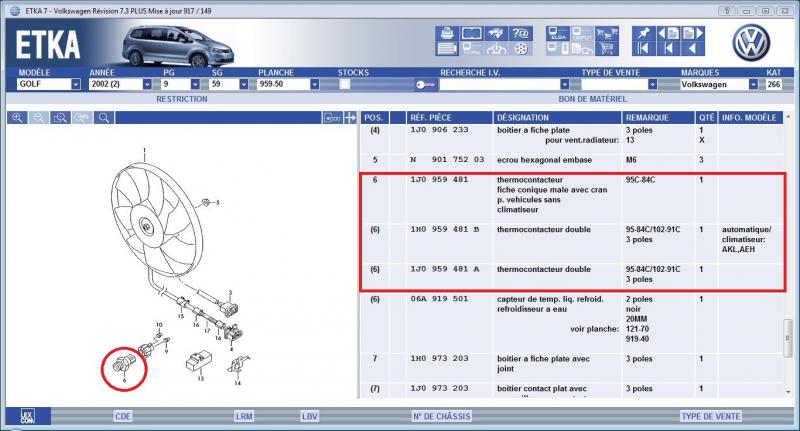This screenshot has height=431, width=800.
Task: Toggle the STOCKS checkbox
Action: pyautogui.click(x=345, y=85)
